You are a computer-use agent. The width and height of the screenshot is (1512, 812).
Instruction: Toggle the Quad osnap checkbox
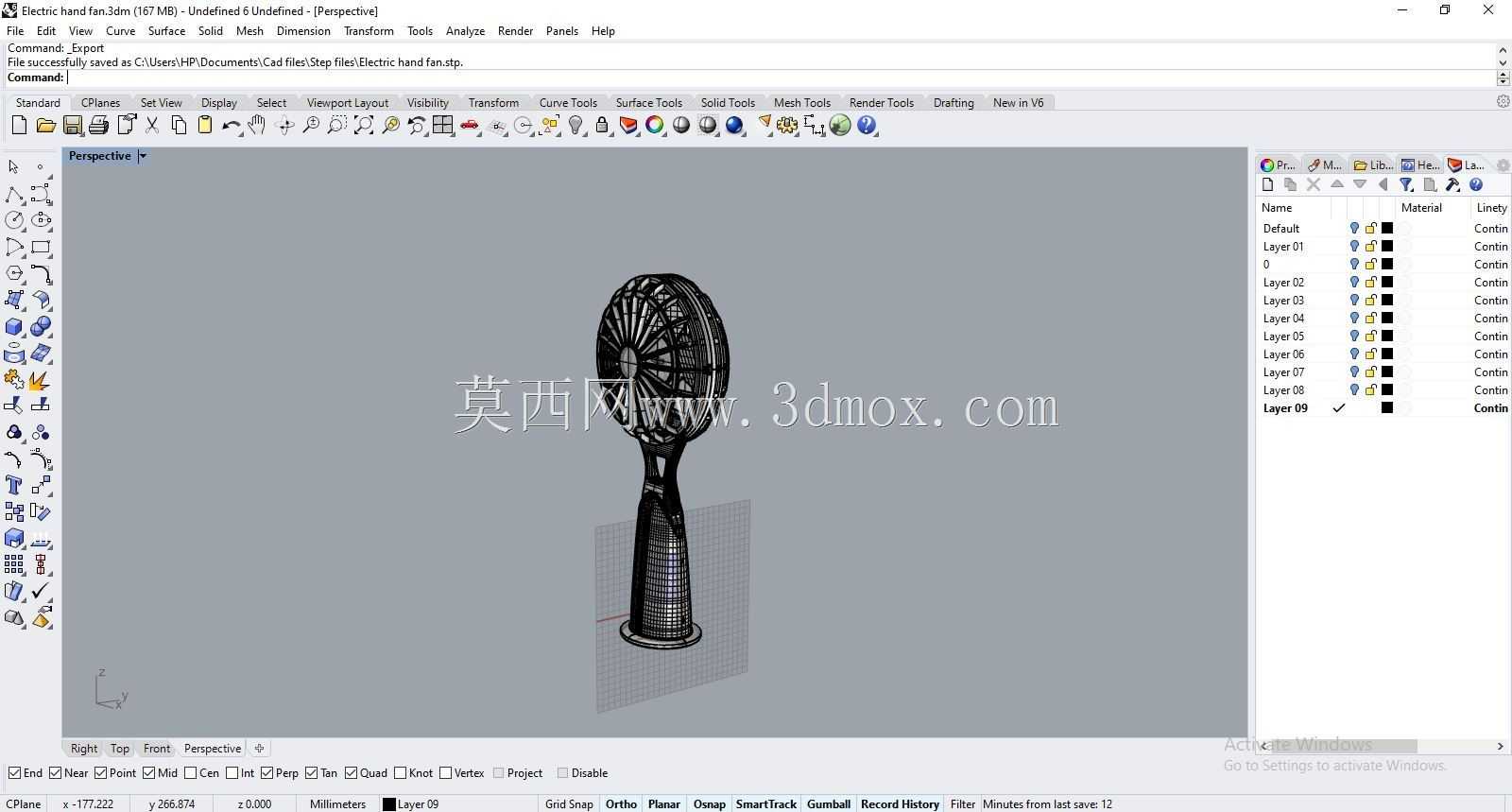pyautogui.click(x=351, y=773)
